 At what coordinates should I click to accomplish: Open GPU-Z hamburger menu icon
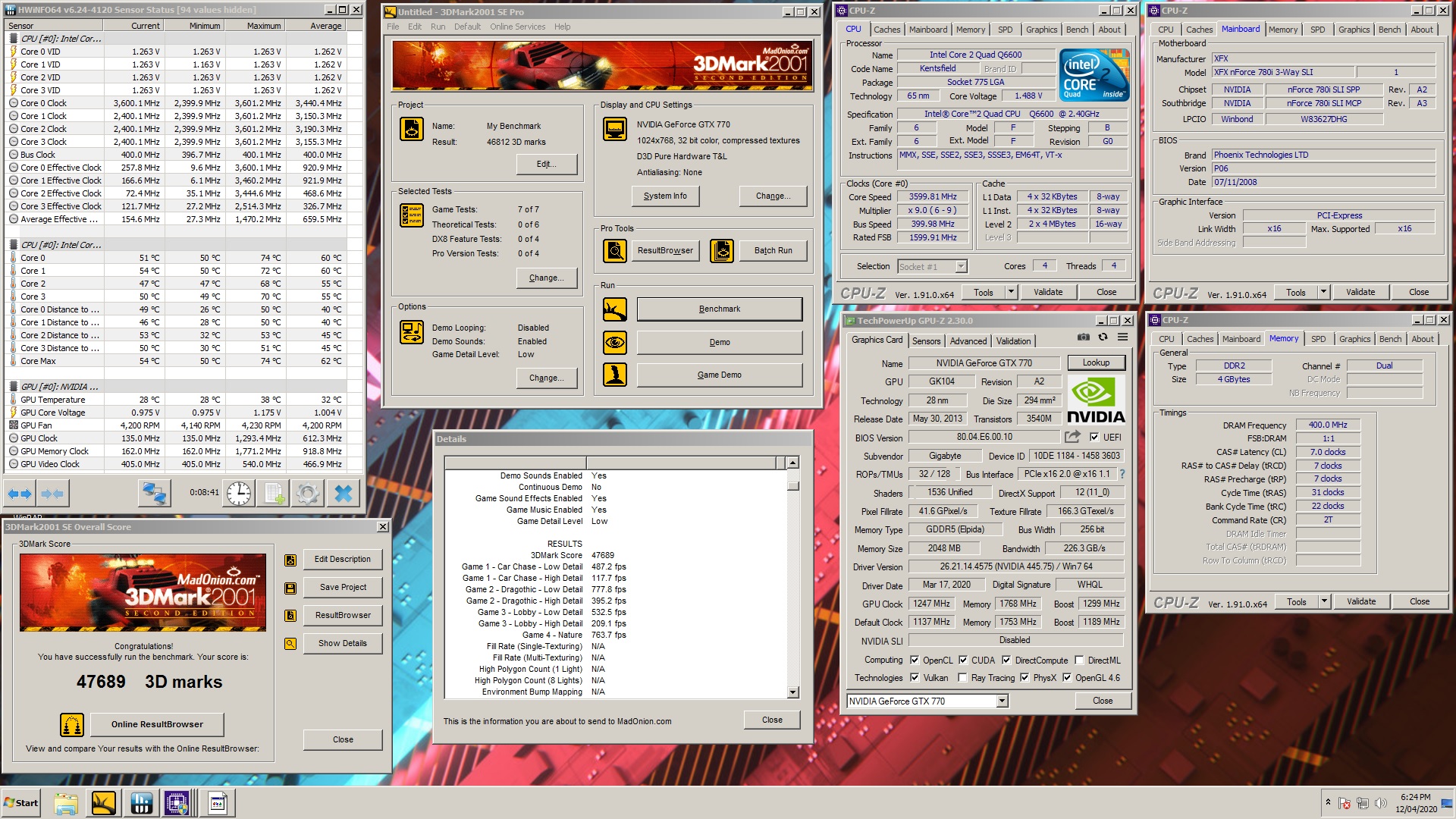[x=1122, y=337]
